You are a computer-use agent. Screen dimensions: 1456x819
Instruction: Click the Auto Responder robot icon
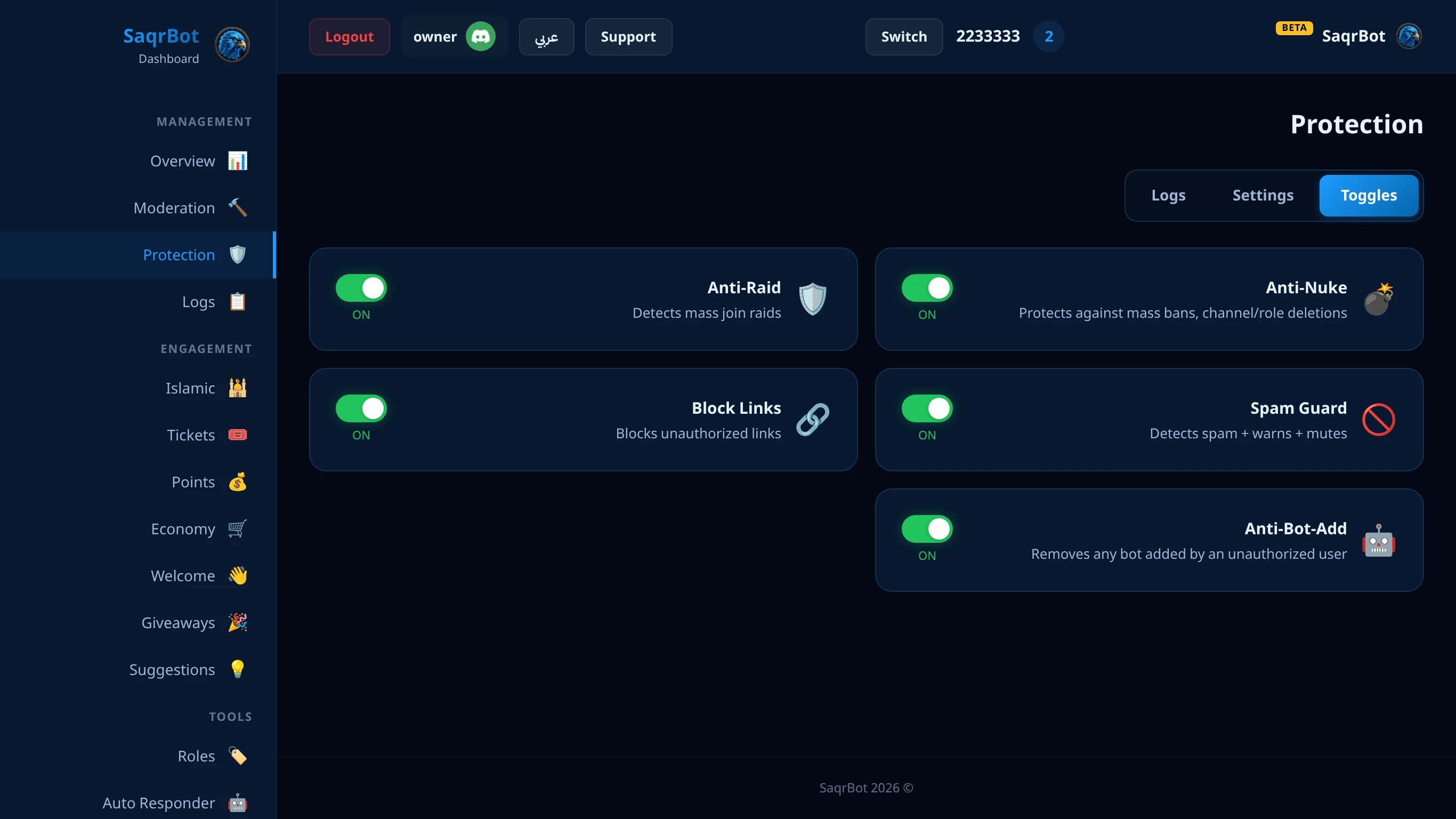tap(237, 803)
